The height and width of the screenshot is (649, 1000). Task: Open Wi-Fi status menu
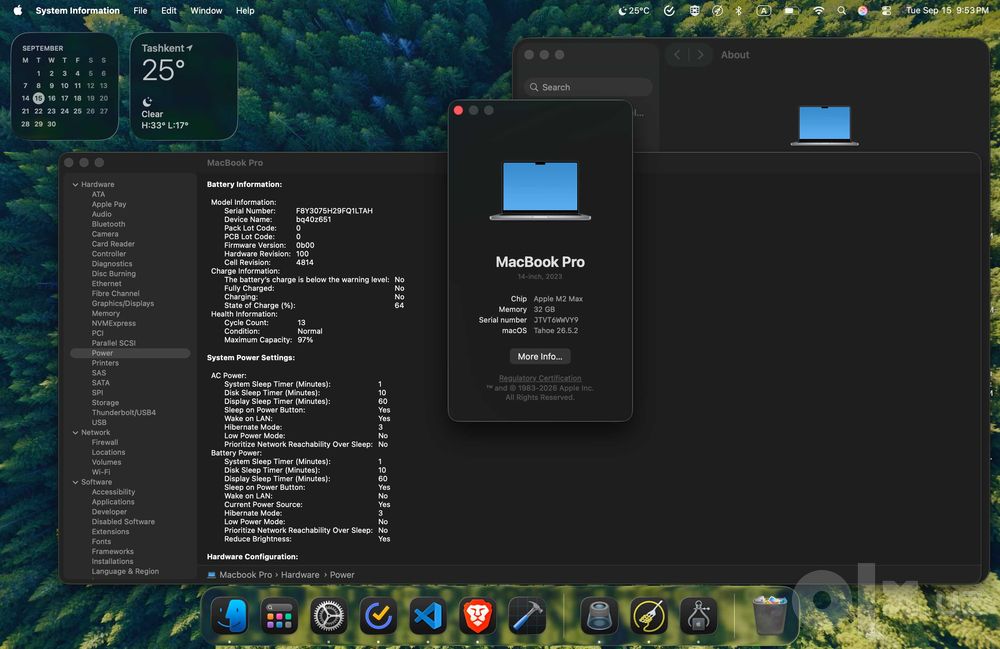tap(818, 10)
